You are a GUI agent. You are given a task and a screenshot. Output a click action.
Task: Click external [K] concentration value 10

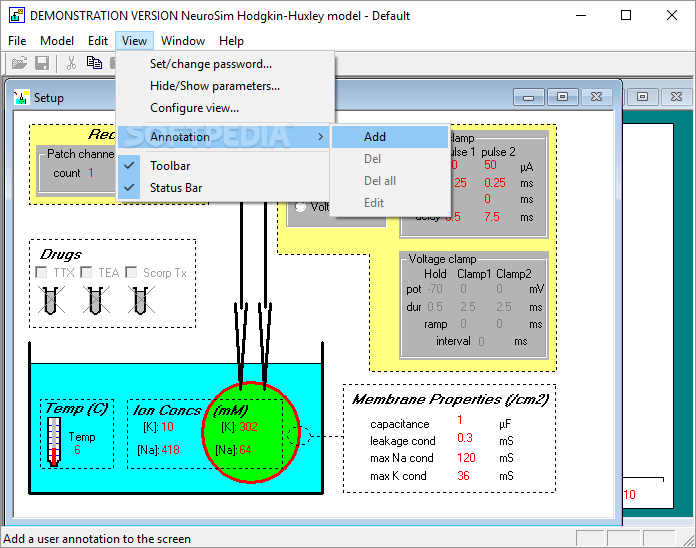point(167,427)
